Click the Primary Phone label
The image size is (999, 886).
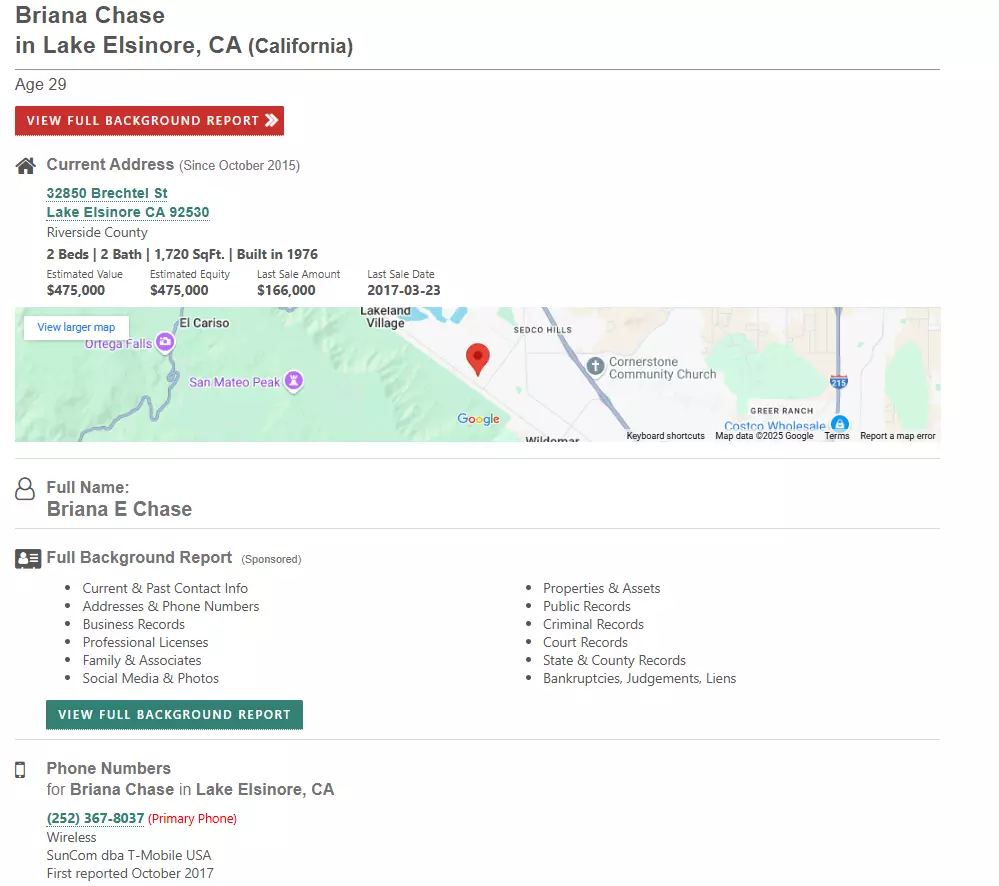pos(192,818)
